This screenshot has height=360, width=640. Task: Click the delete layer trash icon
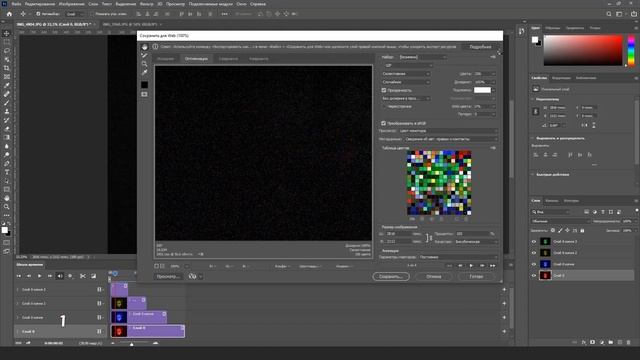629,342
